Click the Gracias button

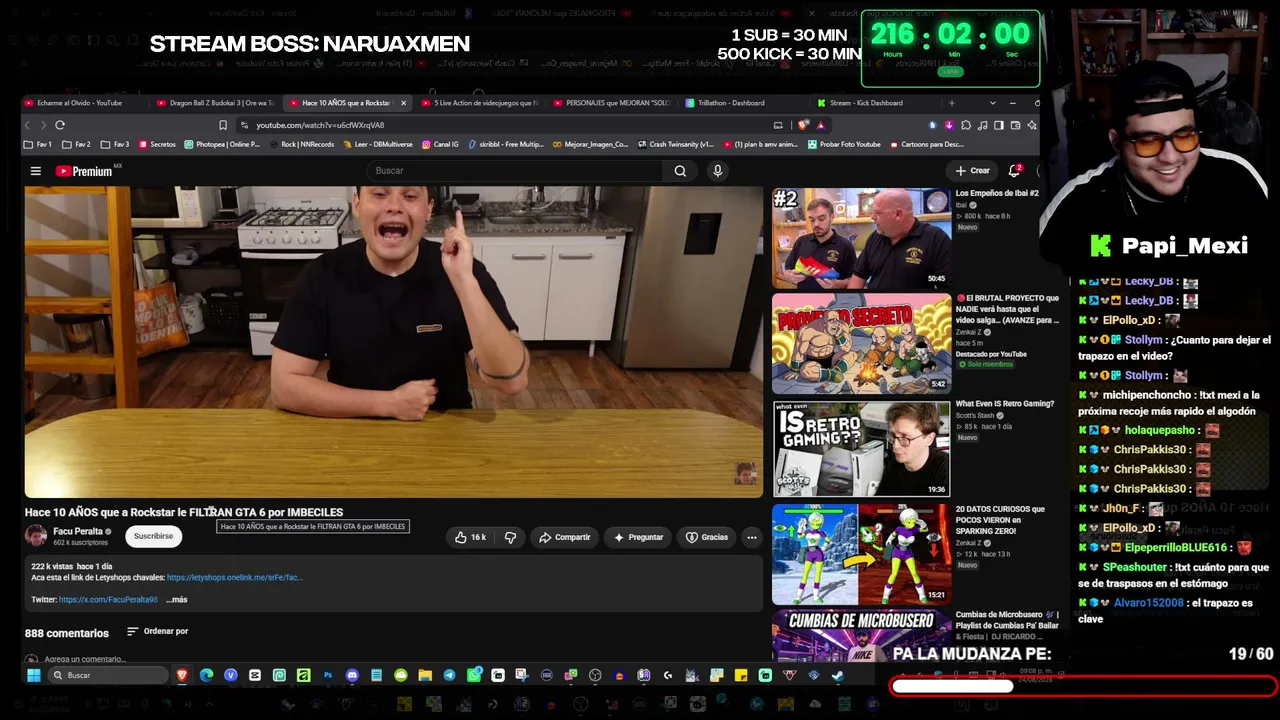[706, 537]
